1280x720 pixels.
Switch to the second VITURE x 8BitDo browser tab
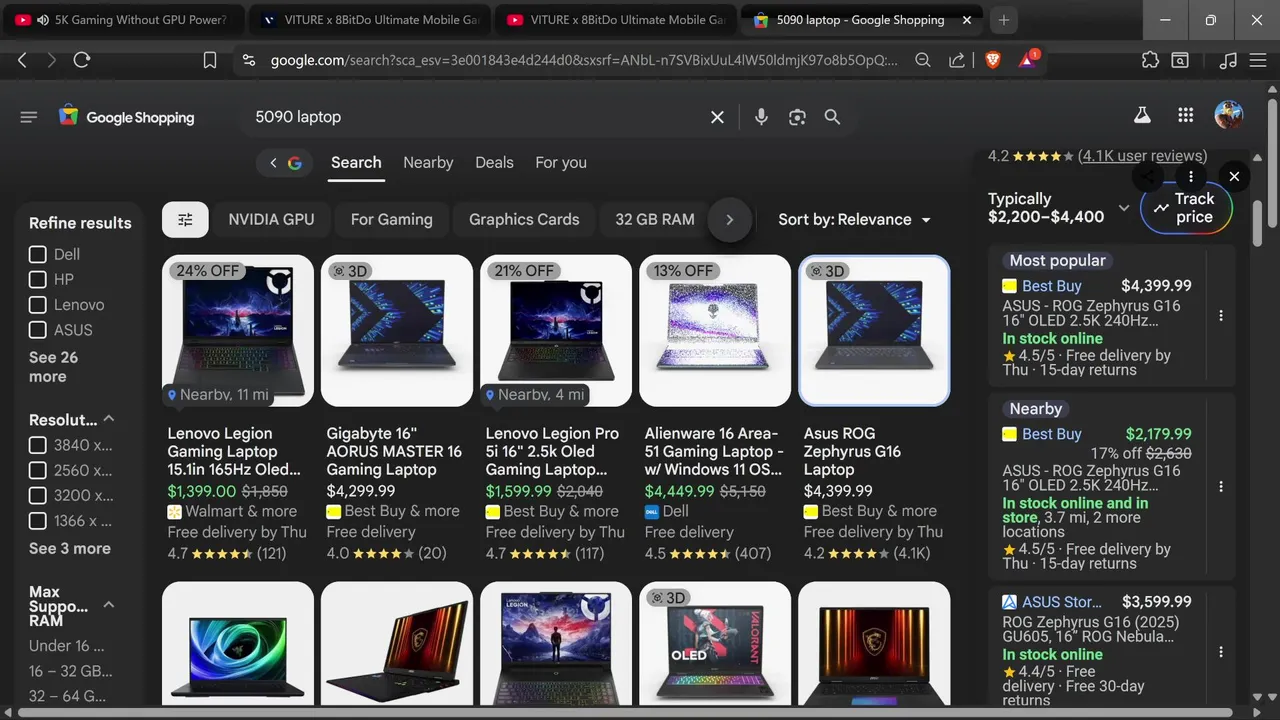618,20
